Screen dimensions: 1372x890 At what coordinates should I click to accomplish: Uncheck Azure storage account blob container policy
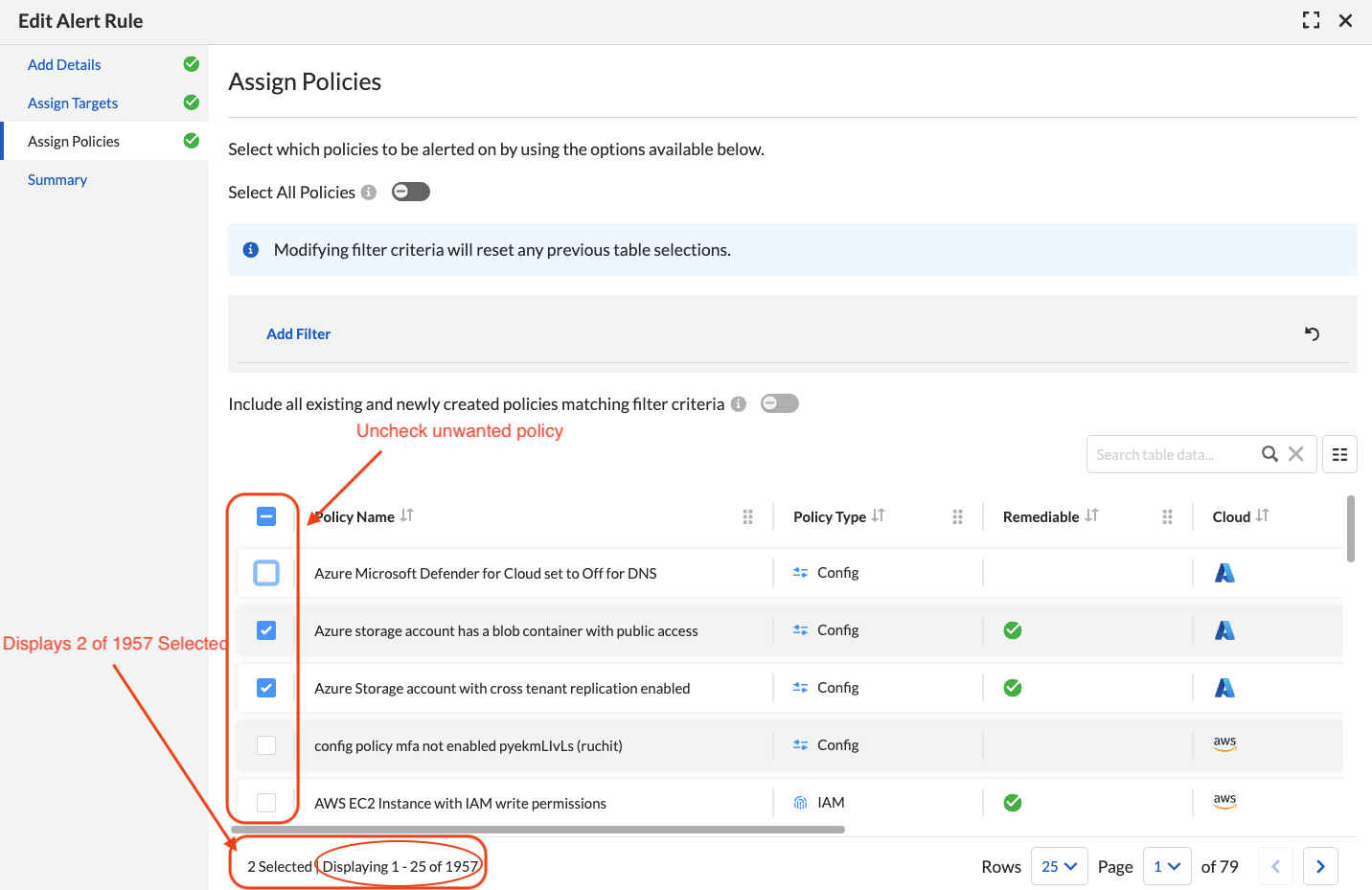point(266,630)
